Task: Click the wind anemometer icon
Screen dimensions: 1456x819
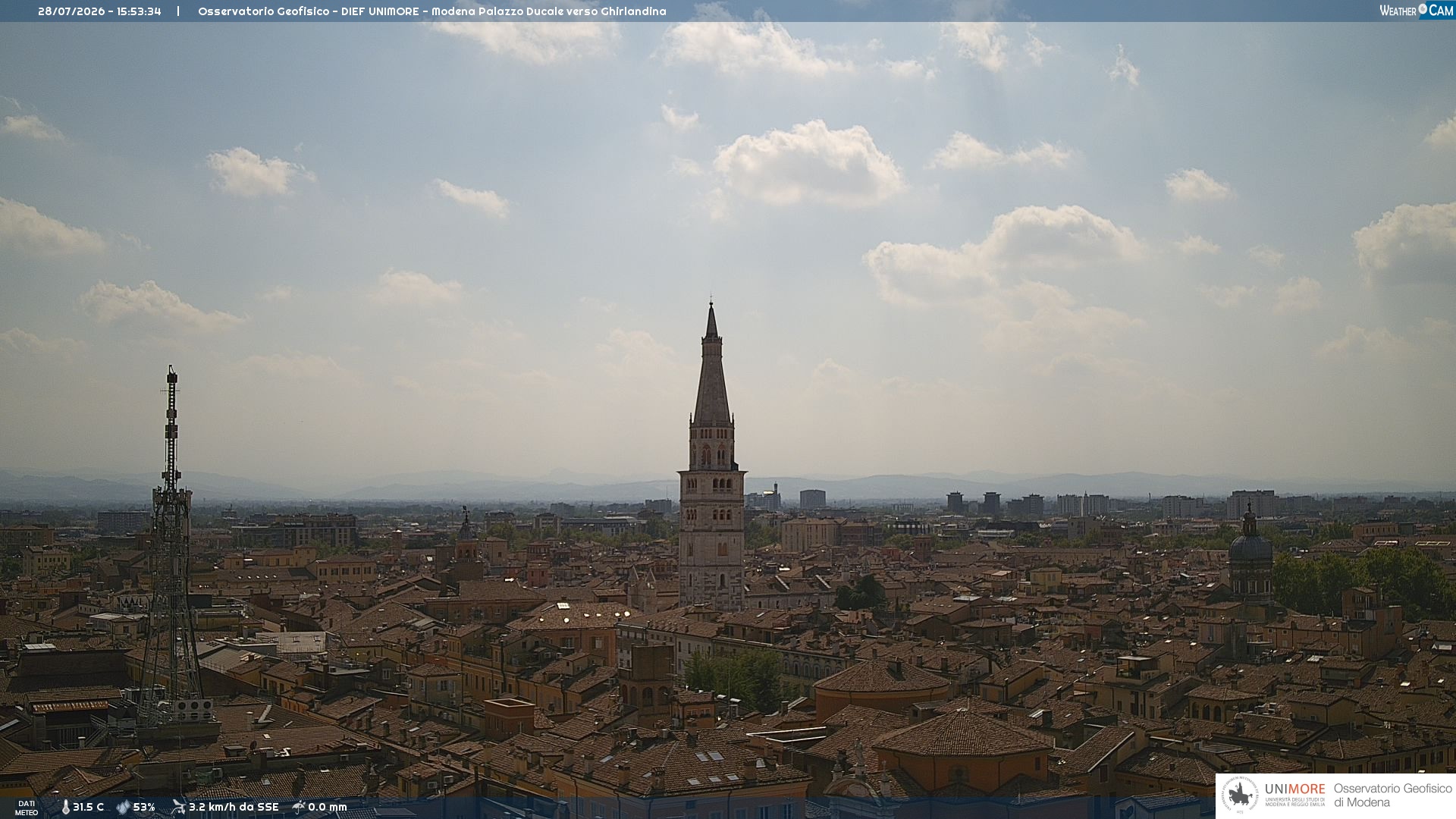Action: pyautogui.click(x=178, y=807)
